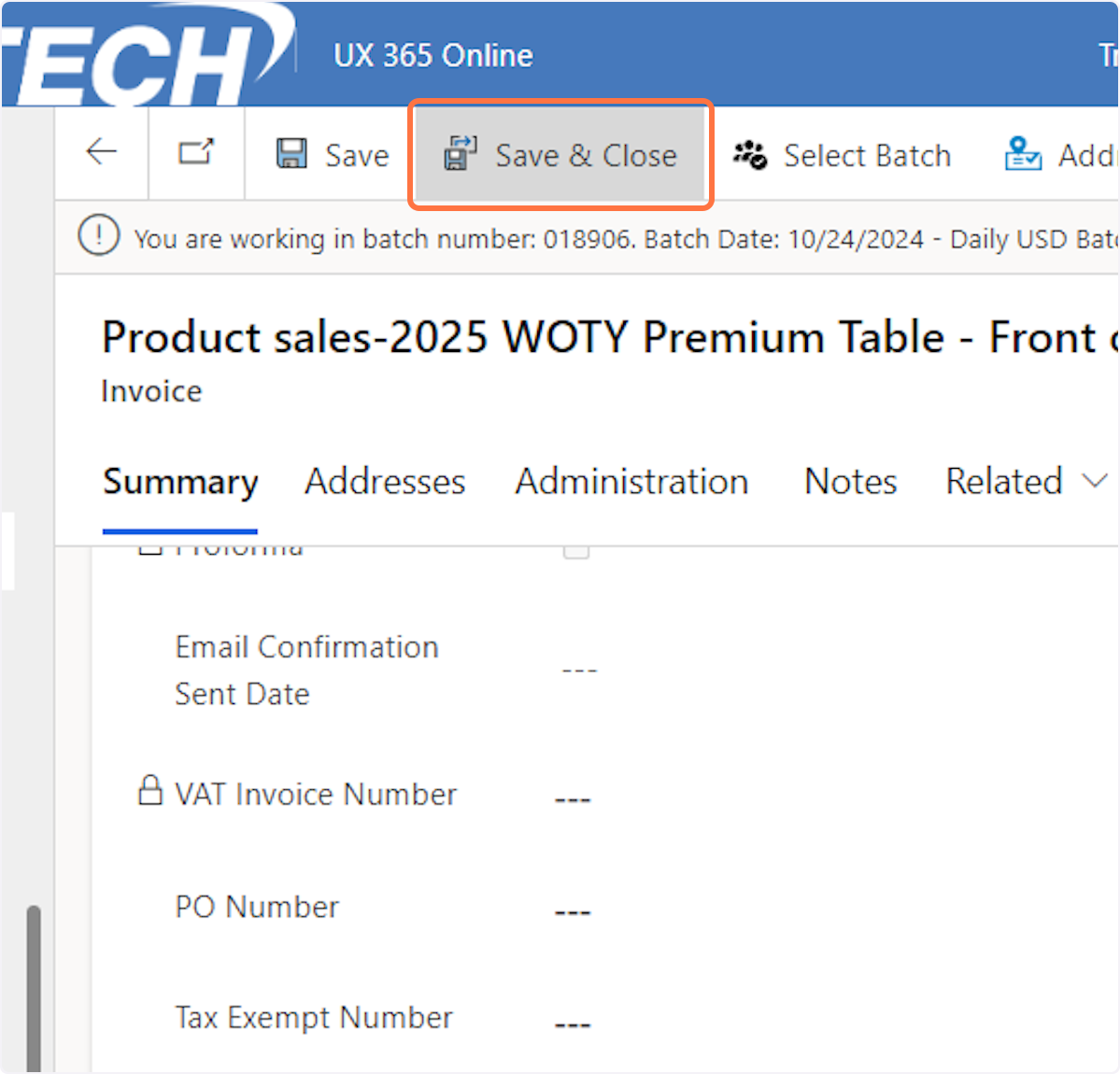Click the Add command icon
1120x1074 pixels.
point(1023,154)
